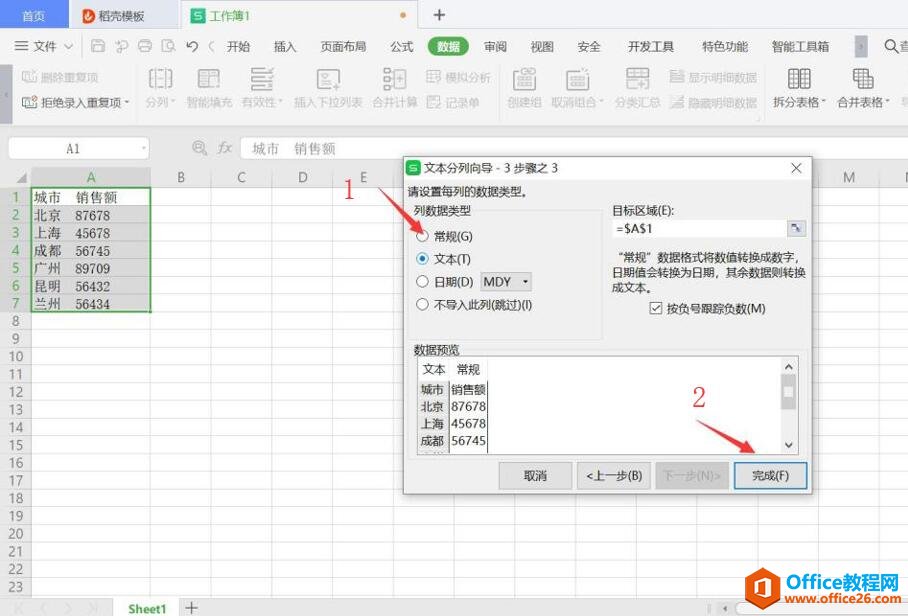Click the Undo arrow icon

pos(192,46)
